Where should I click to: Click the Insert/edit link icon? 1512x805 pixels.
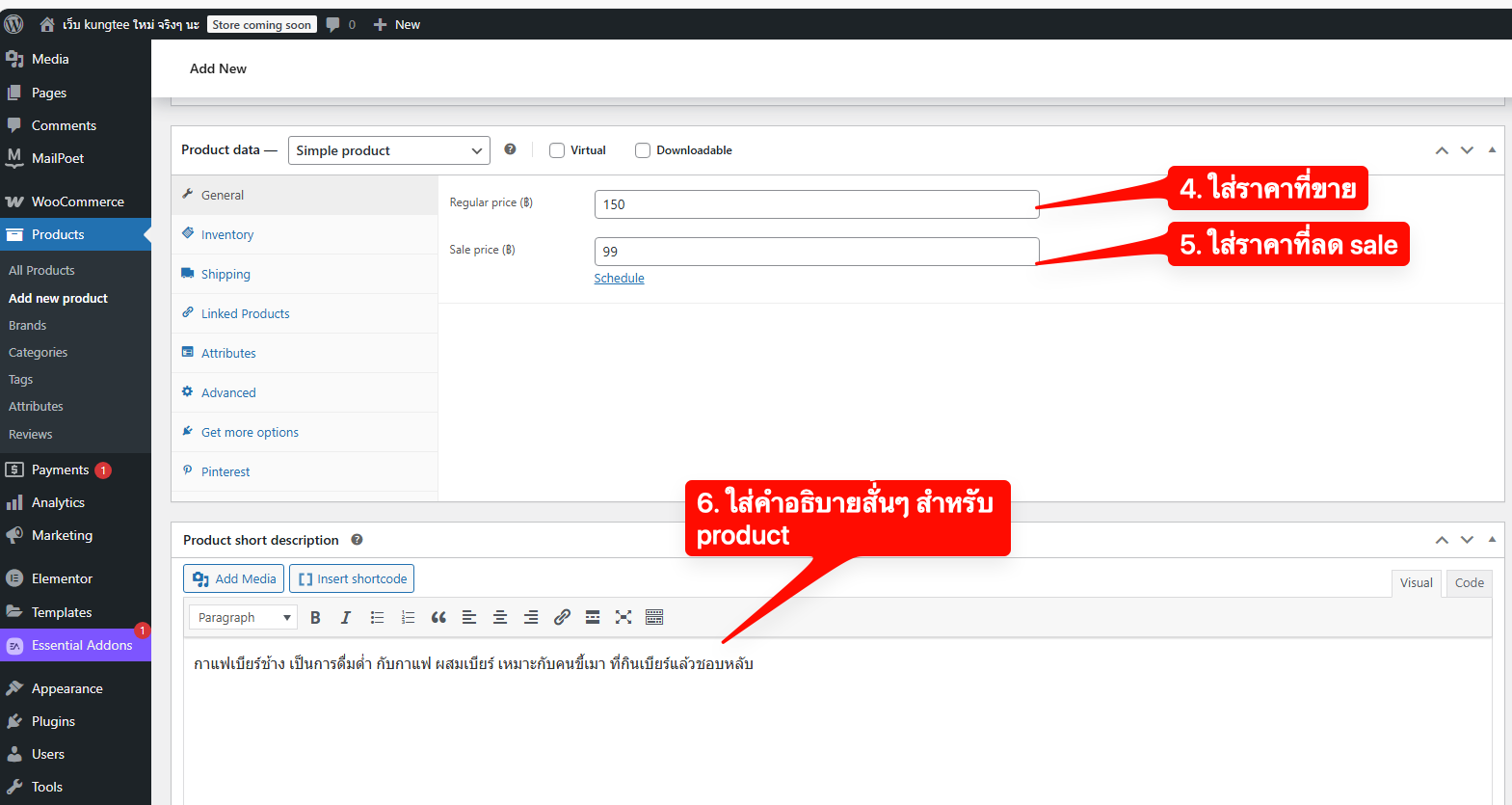(x=562, y=618)
